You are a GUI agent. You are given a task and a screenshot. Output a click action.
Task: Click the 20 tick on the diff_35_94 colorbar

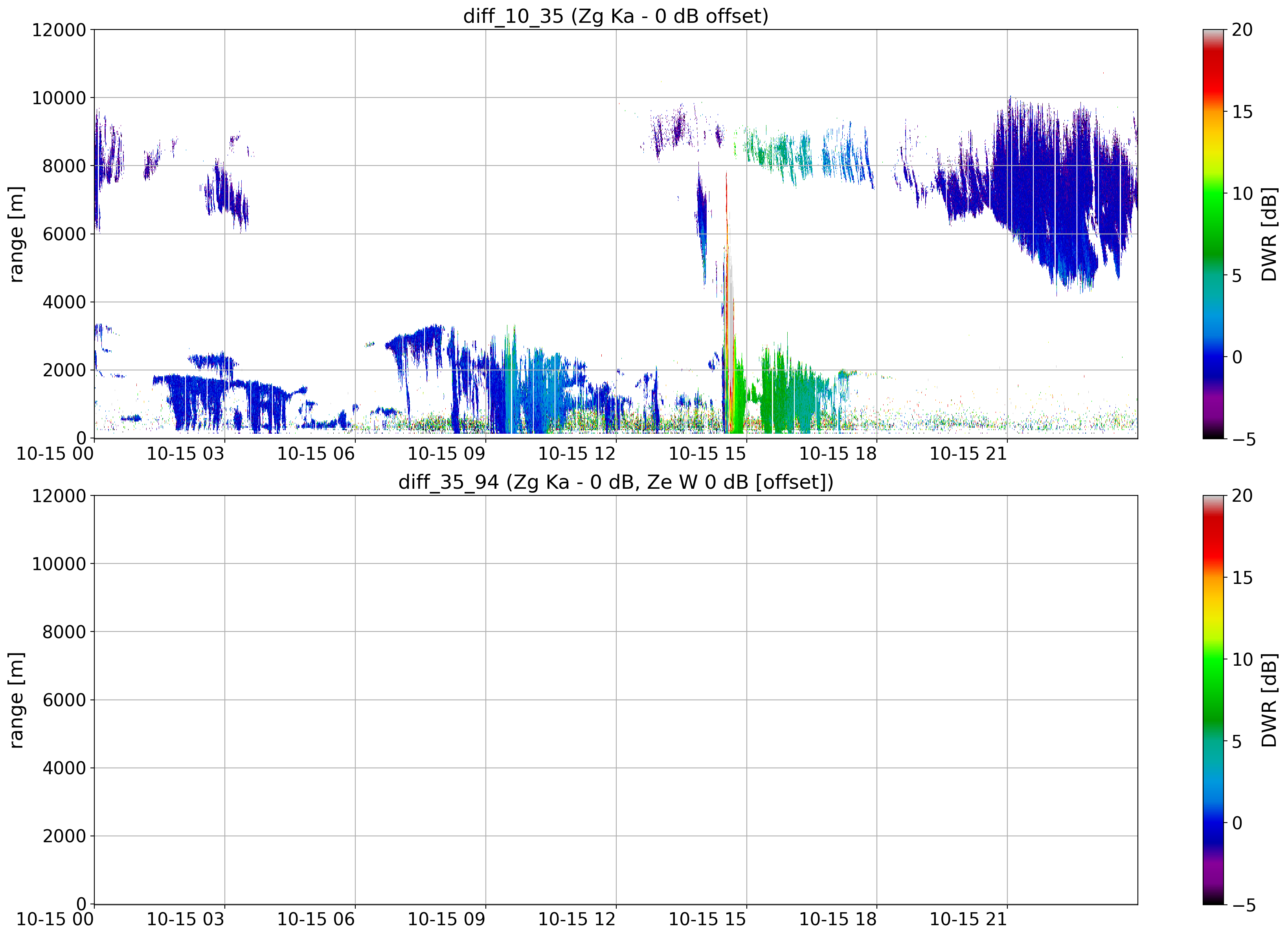(1242, 495)
